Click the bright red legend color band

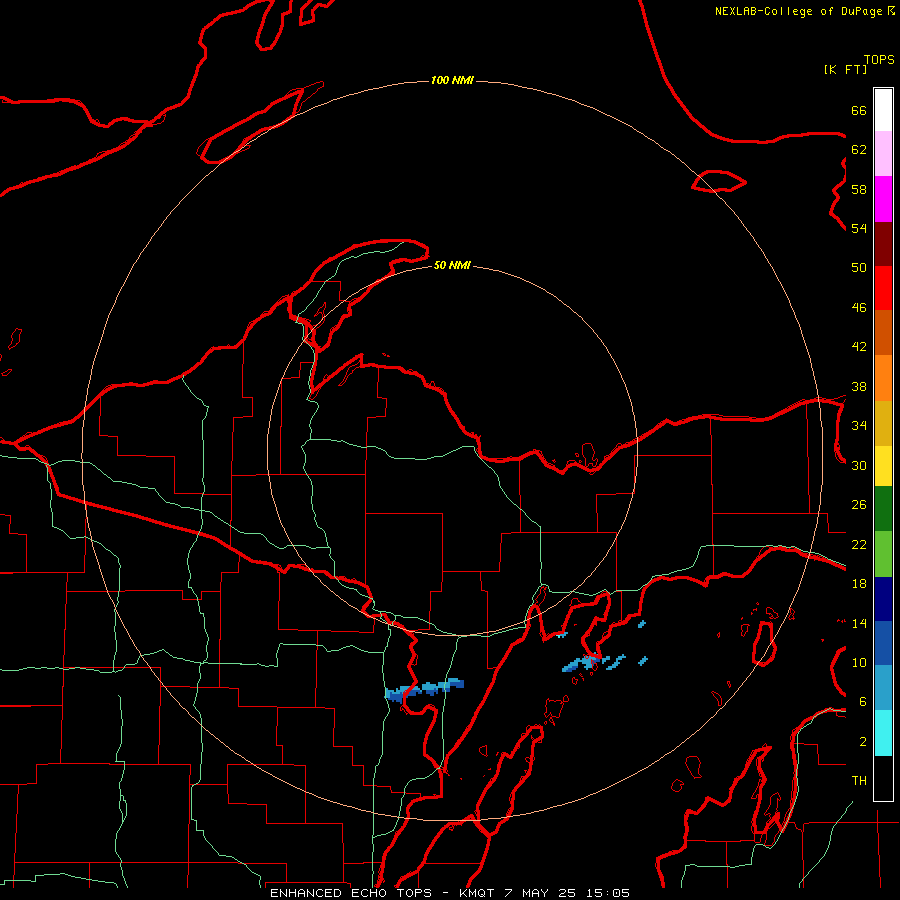click(x=883, y=289)
